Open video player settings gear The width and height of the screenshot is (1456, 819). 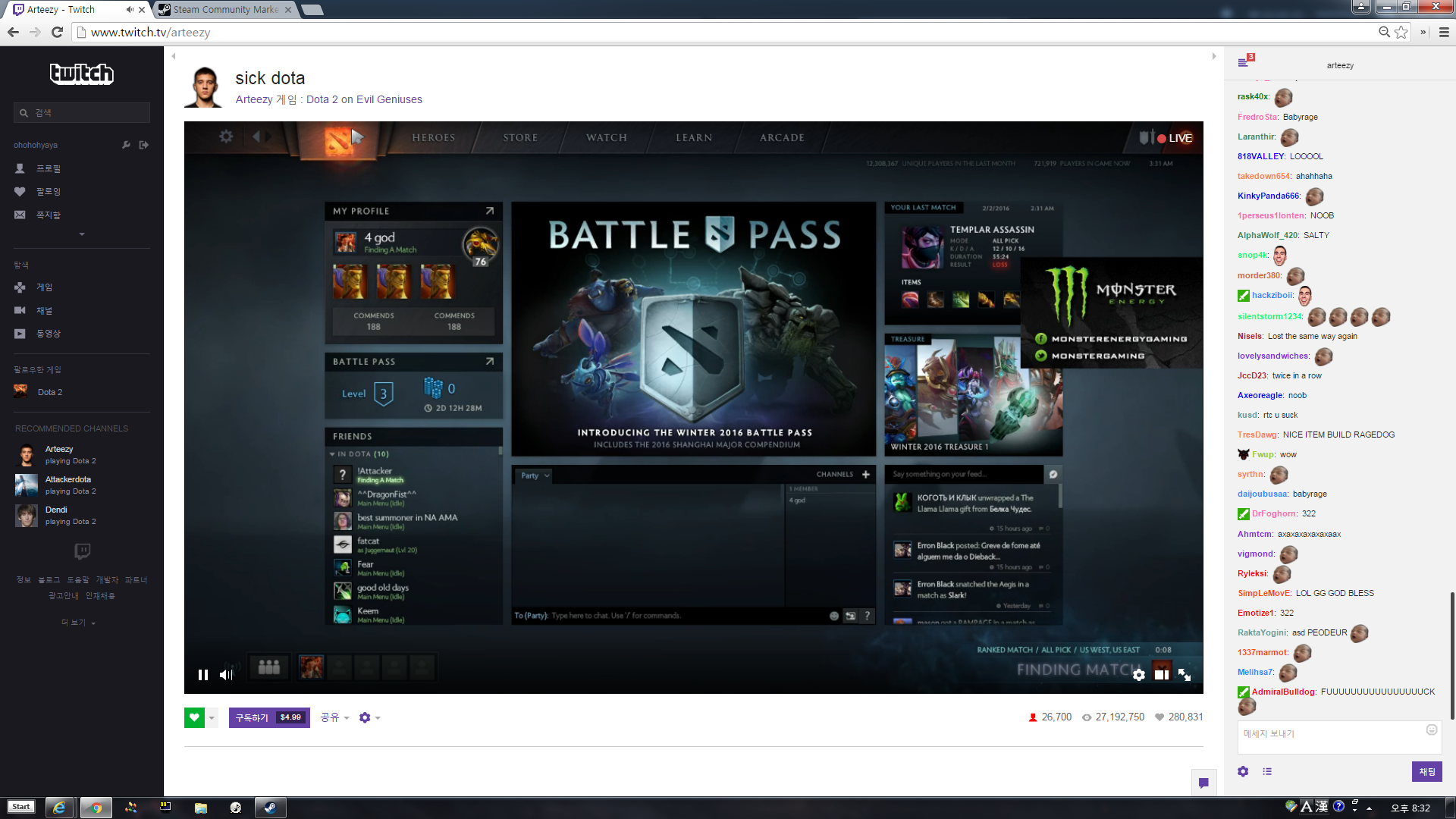click(1139, 675)
